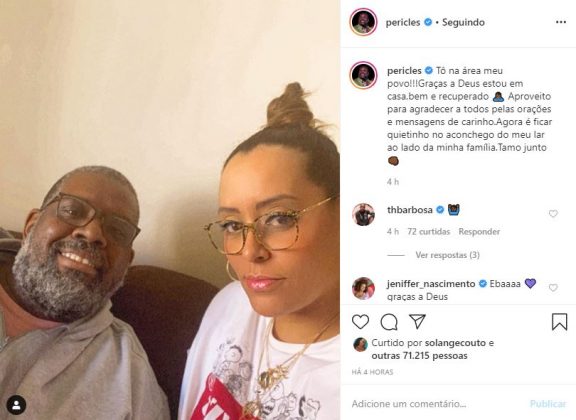
Task: Submit comment with Publicar
Action: pyautogui.click(x=548, y=404)
